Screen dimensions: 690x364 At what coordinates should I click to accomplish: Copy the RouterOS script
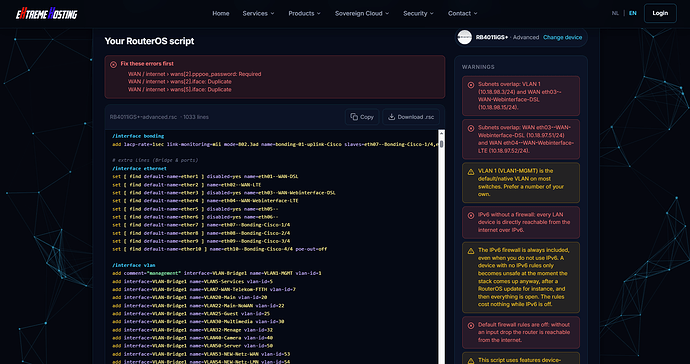pyautogui.click(x=362, y=117)
